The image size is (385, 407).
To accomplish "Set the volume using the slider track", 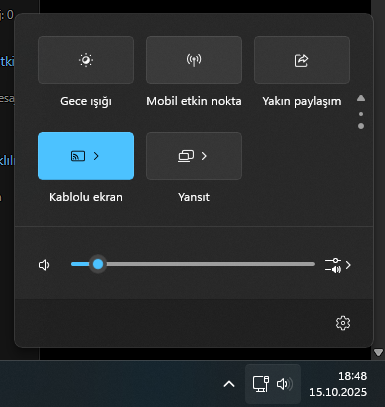I will tap(193, 264).
